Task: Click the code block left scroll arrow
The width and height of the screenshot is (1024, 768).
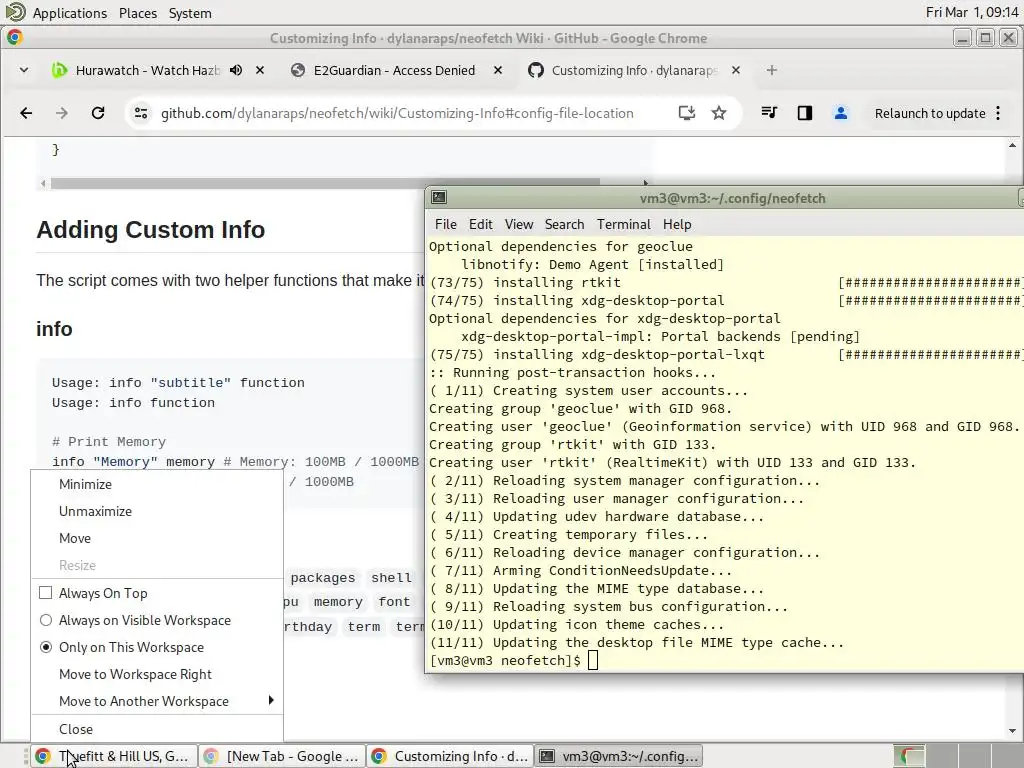Action: [43, 184]
